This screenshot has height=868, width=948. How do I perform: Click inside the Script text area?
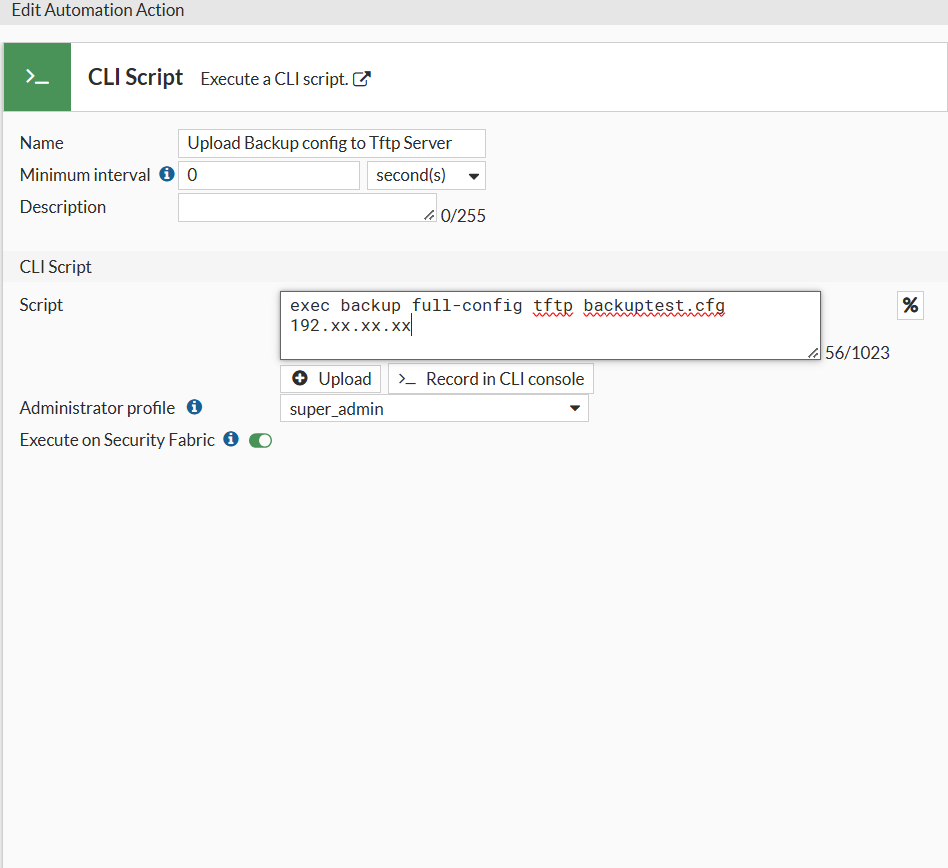coord(550,325)
